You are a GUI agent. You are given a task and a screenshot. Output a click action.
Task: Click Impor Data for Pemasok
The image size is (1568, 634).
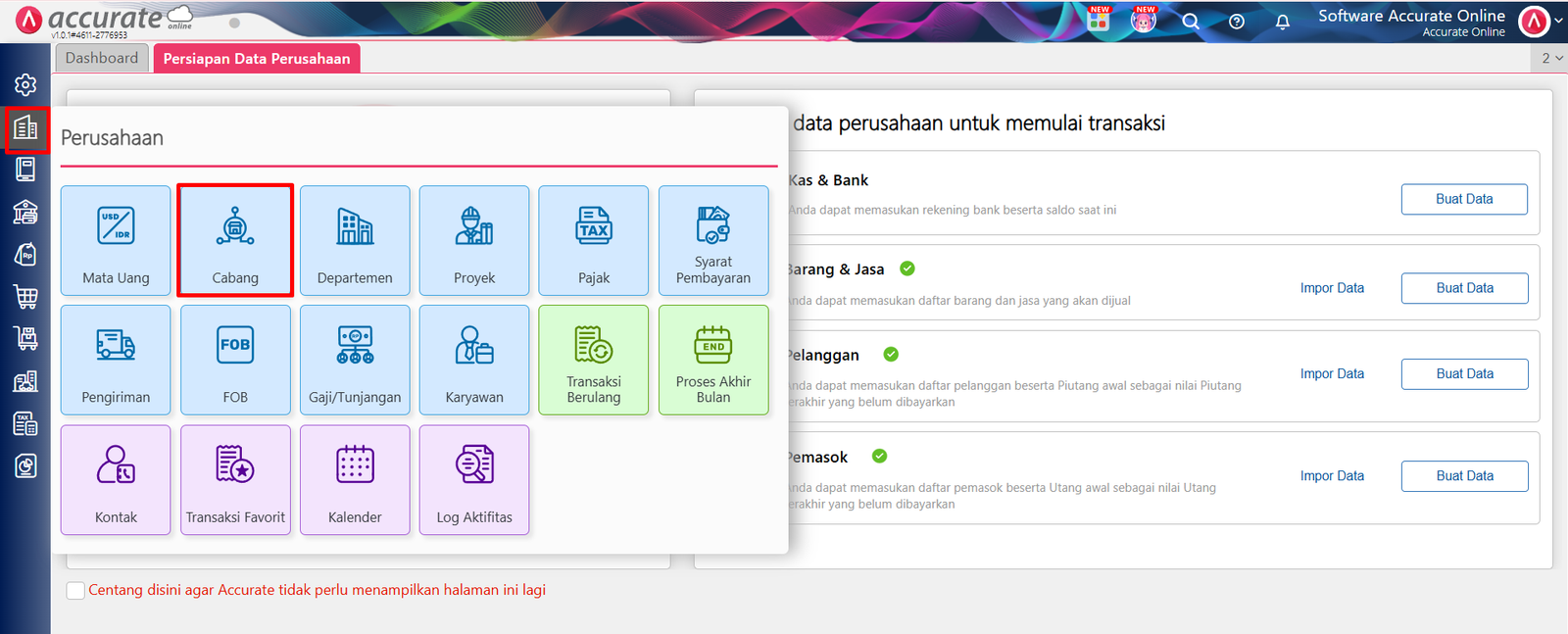(1332, 475)
